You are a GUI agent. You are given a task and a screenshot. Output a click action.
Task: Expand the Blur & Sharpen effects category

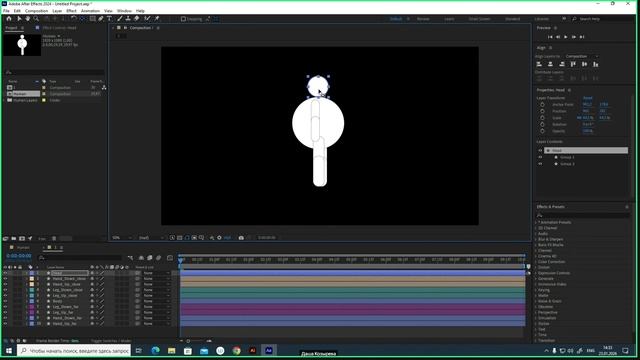(x=536, y=239)
